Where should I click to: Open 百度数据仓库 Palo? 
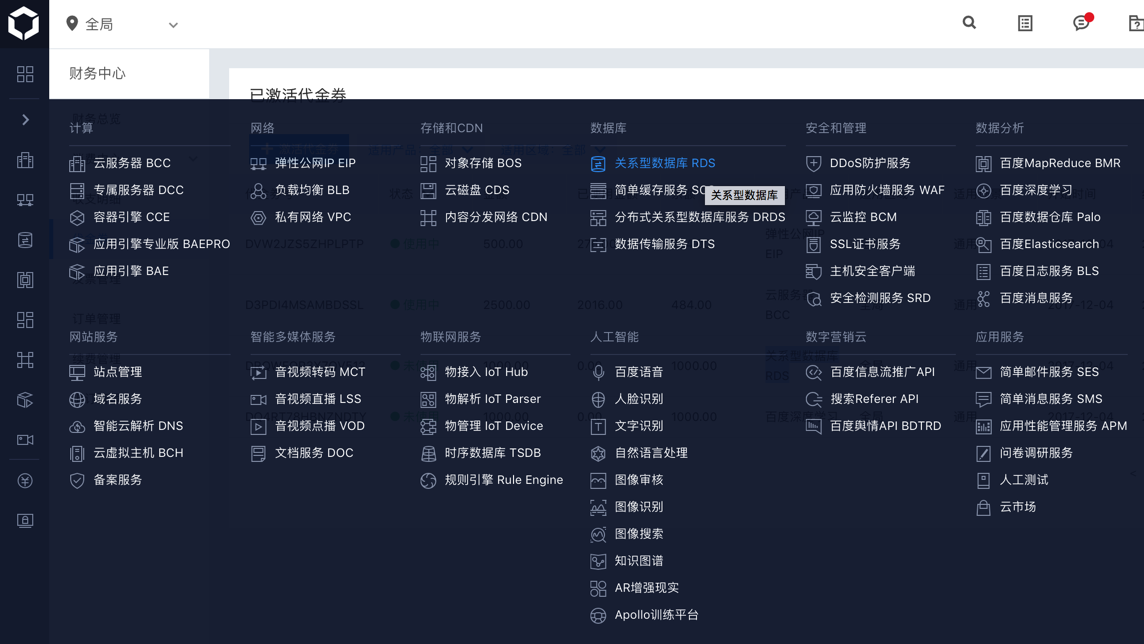[x=1050, y=217]
